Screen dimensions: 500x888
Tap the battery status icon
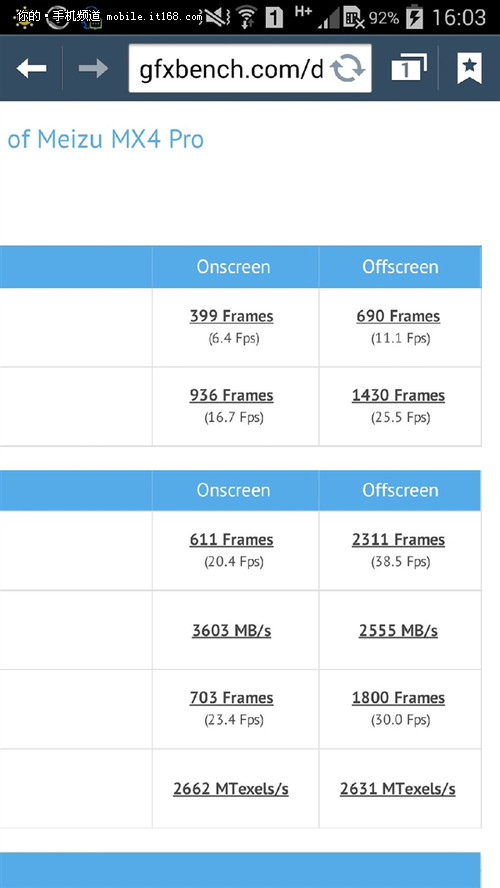[x=414, y=17]
